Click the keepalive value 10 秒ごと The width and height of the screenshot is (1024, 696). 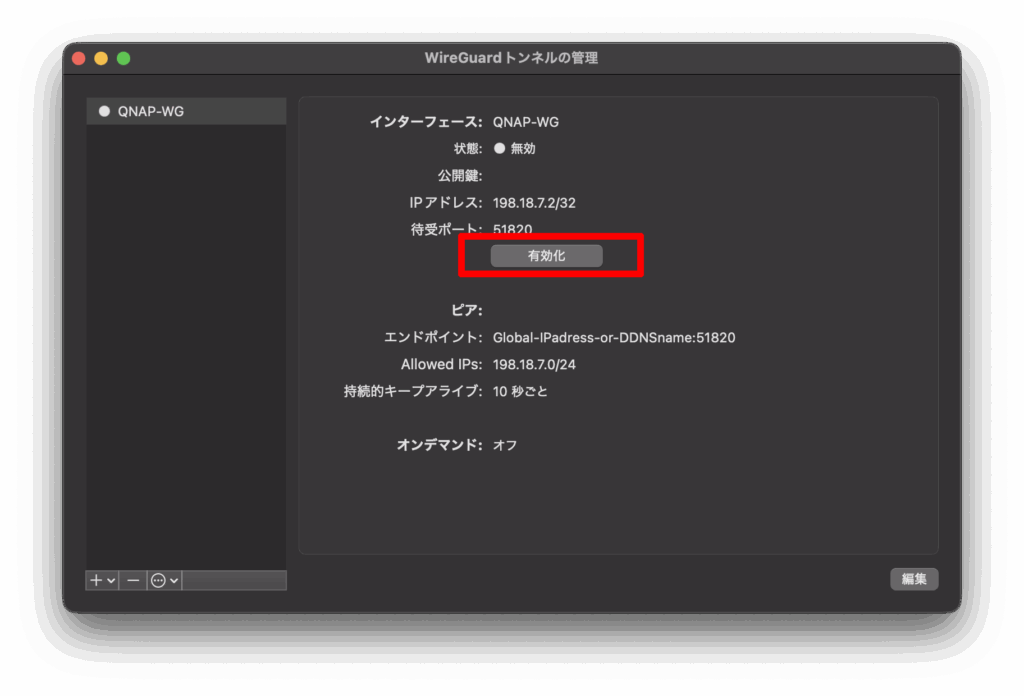pos(520,391)
